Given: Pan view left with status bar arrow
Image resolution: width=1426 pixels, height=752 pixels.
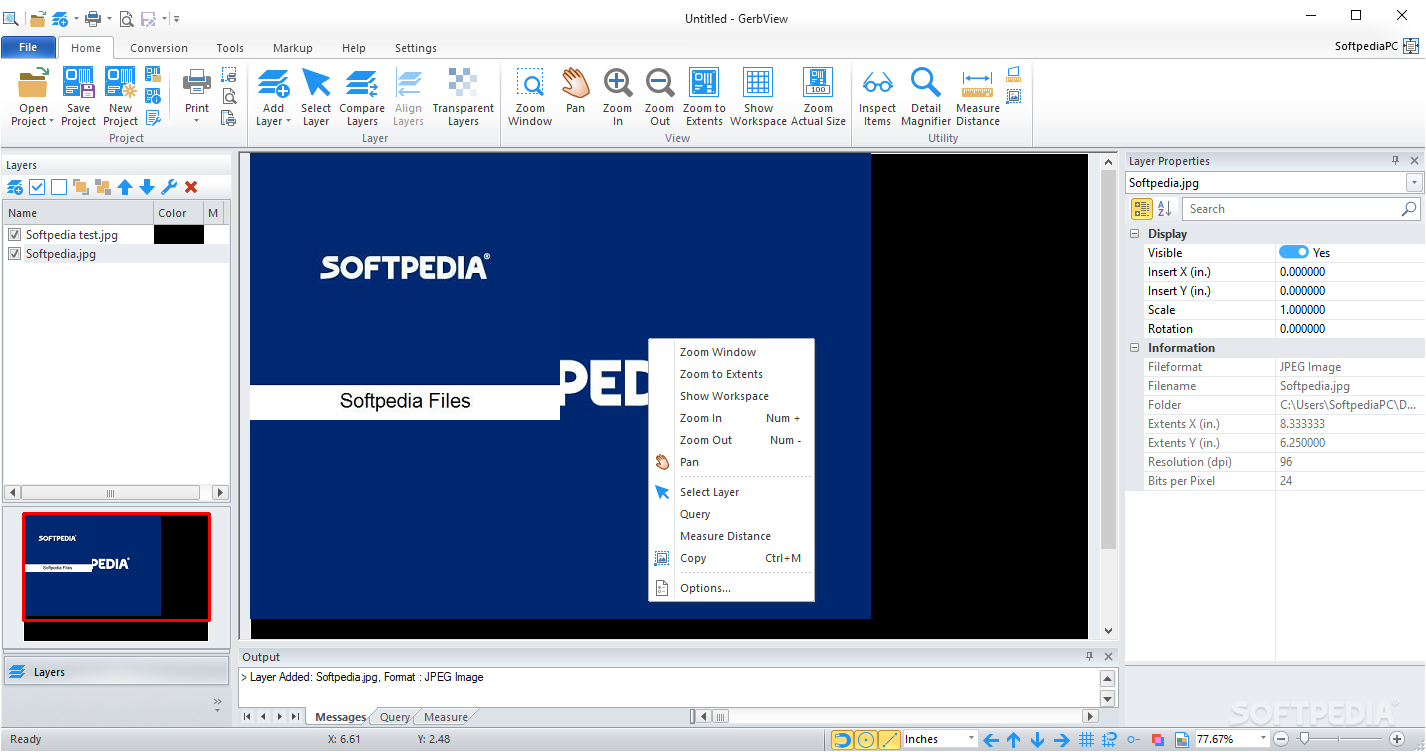Looking at the screenshot, I should [x=990, y=740].
